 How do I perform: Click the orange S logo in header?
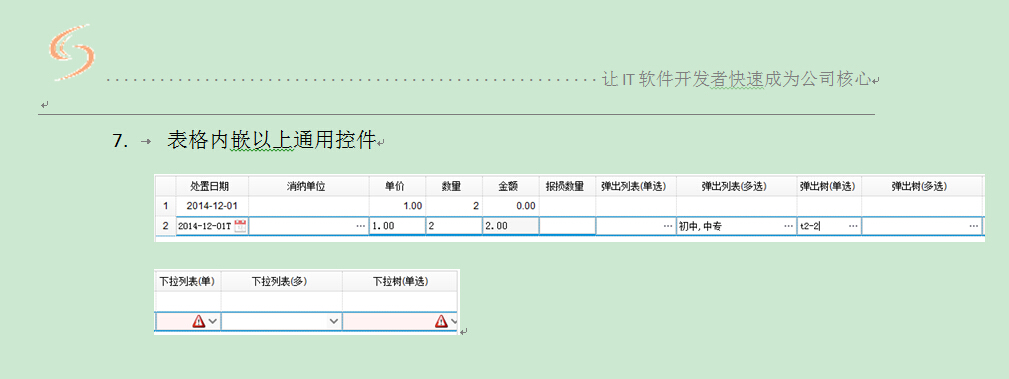pos(71,52)
